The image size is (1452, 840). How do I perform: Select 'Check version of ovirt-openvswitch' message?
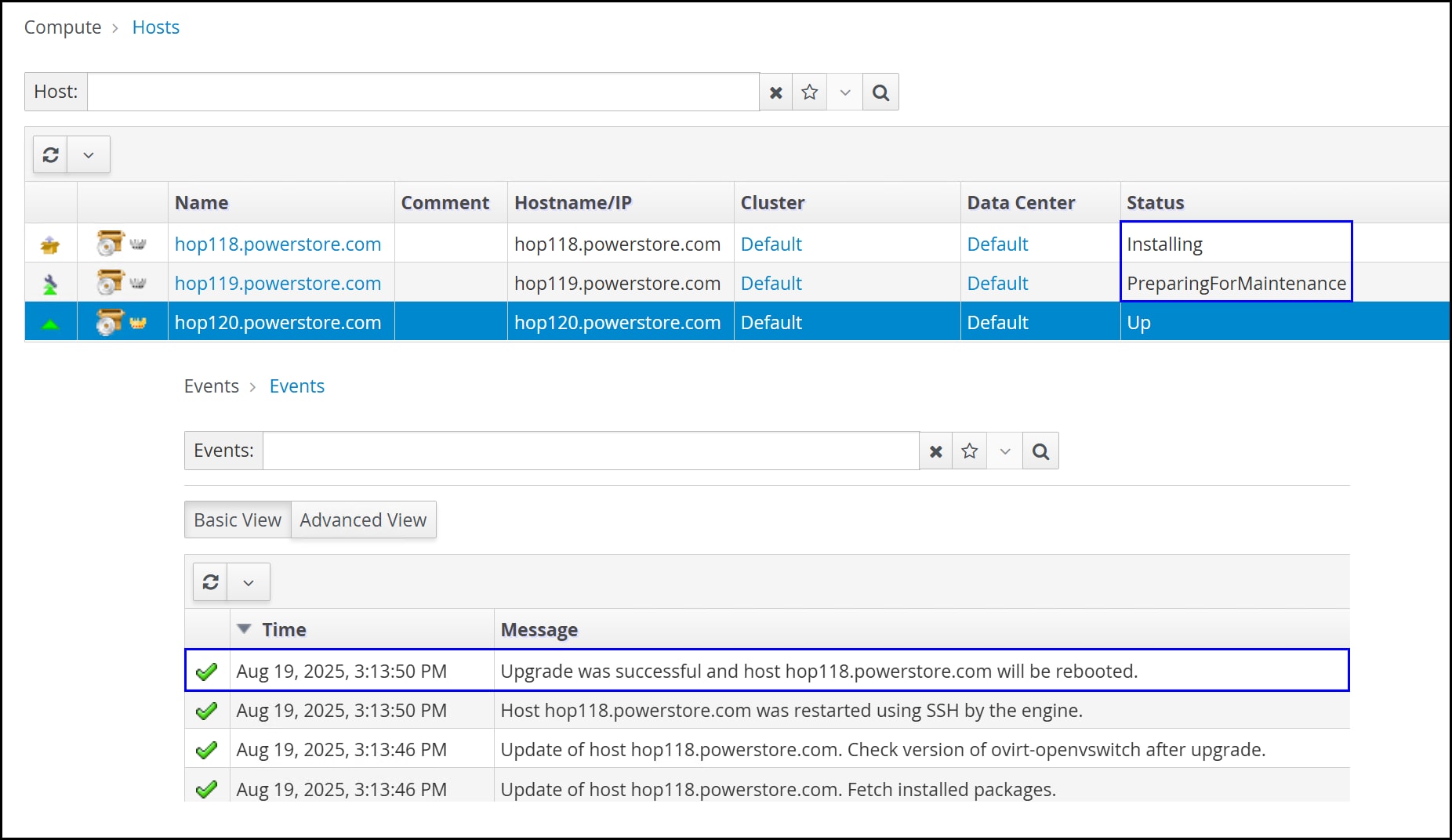(x=883, y=750)
